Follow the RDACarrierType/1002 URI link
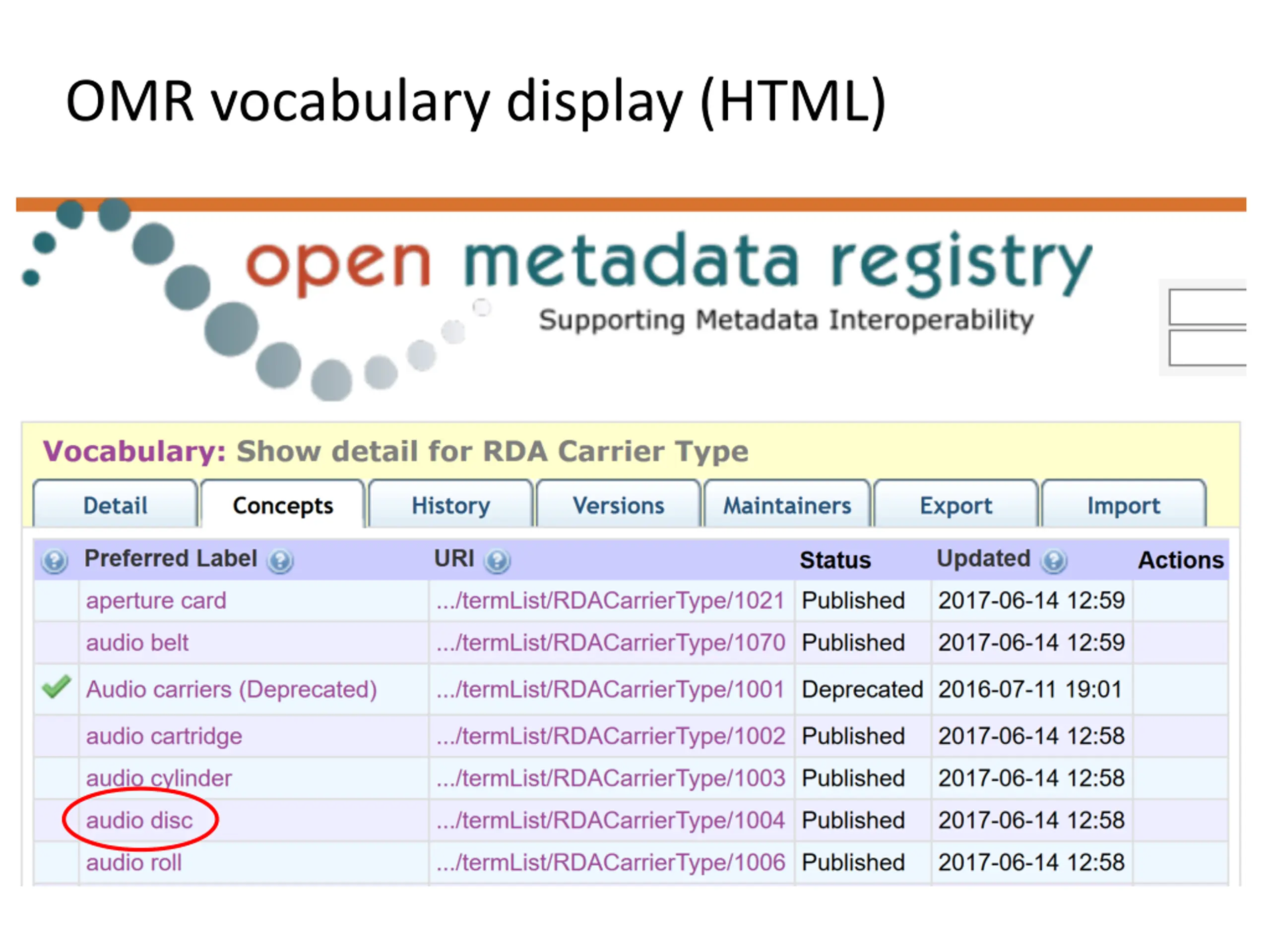This screenshot has height=952, width=1270. tap(610, 736)
